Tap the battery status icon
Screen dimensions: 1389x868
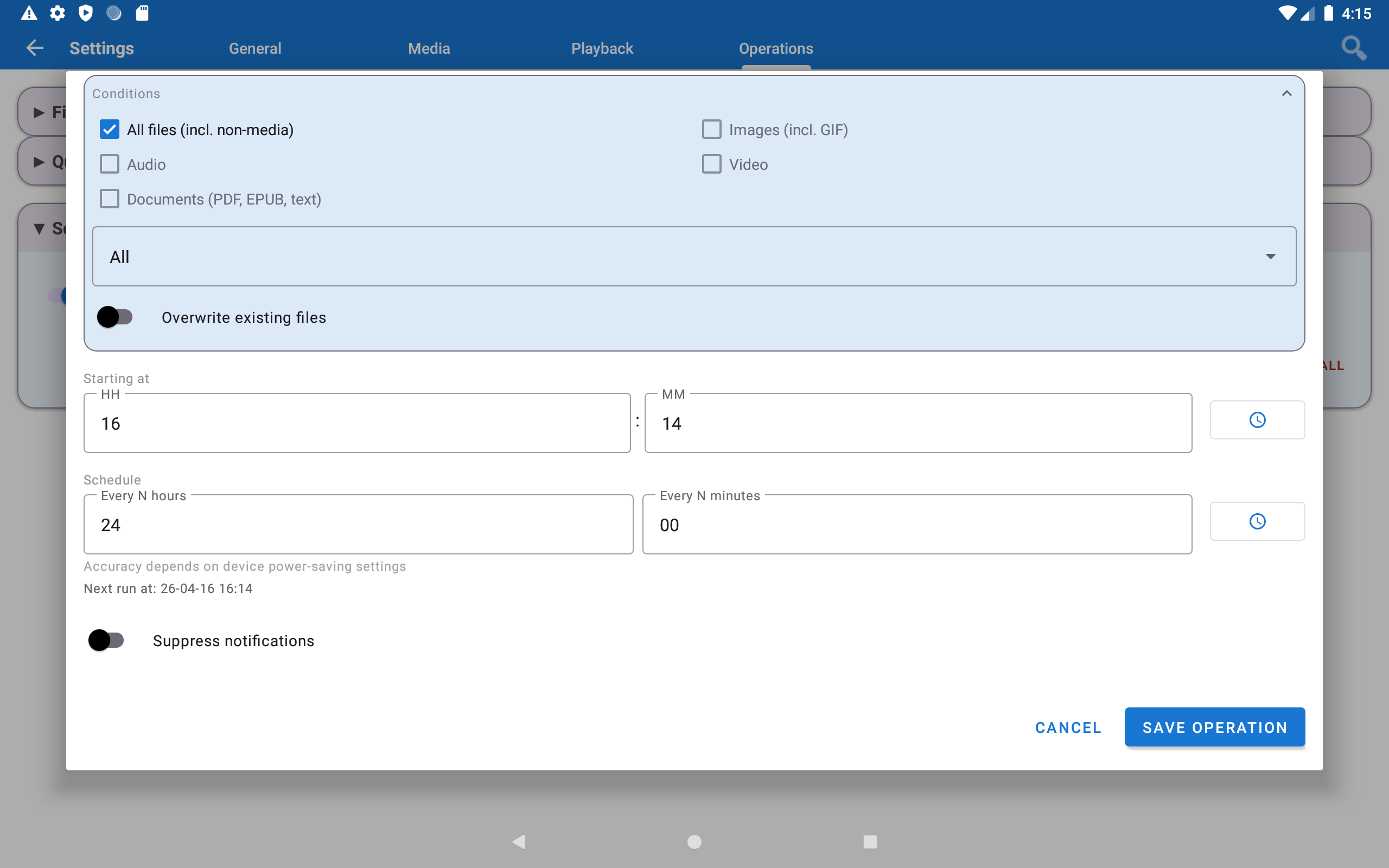(1328, 13)
